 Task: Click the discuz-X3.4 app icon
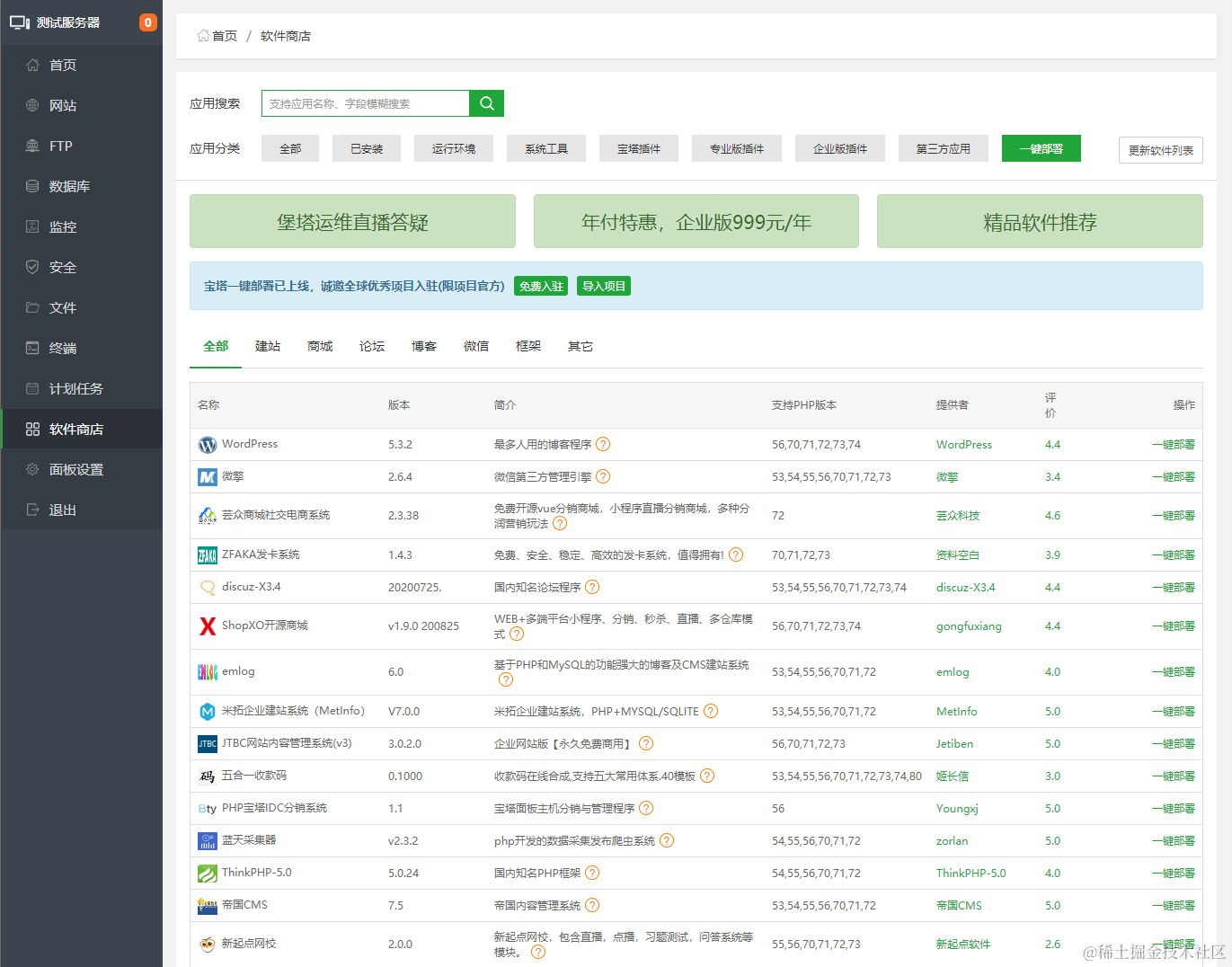click(x=208, y=588)
